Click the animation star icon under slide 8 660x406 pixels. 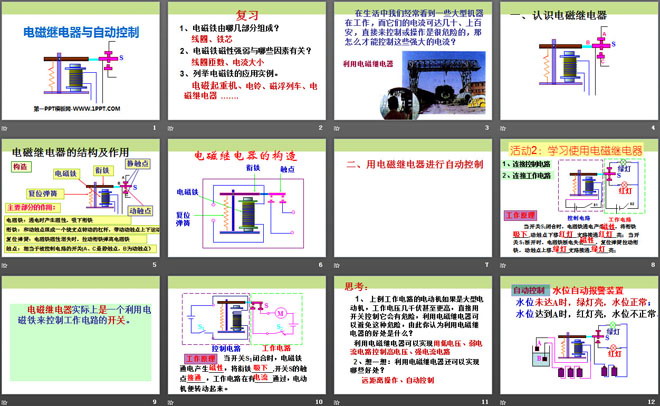[503, 265]
